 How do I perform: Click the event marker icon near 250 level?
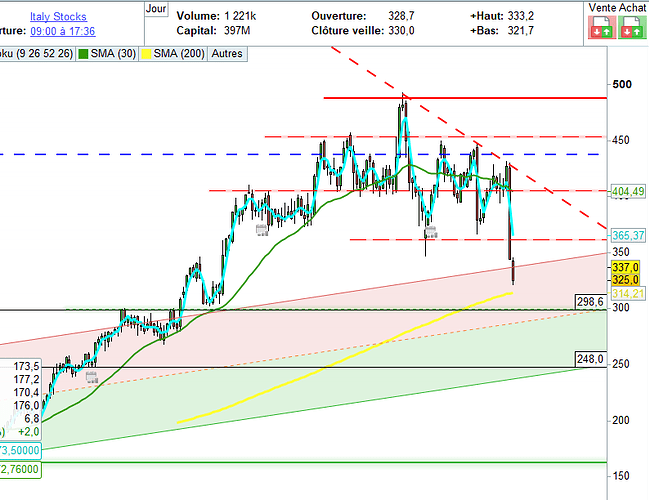pyautogui.click(x=91, y=377)
